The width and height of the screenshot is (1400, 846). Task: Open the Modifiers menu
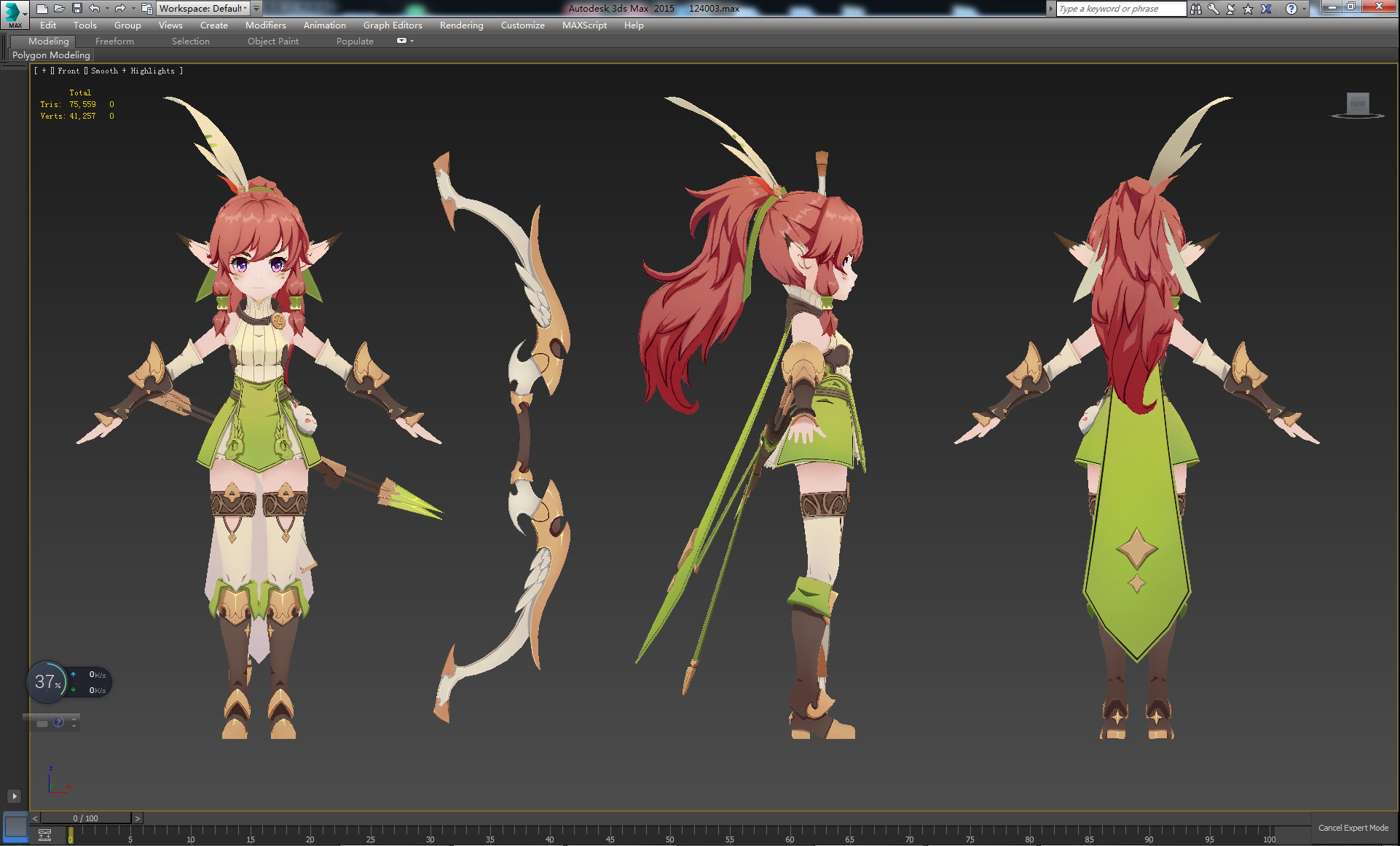coord(265,25)
